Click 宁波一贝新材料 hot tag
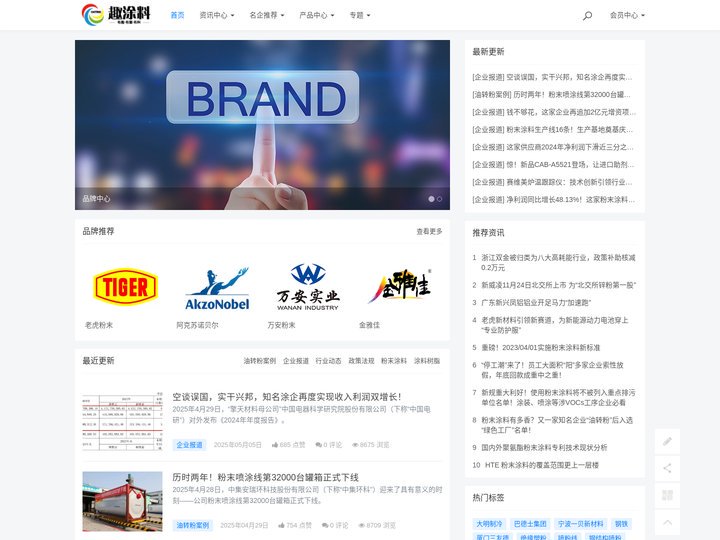 pos(580,524)
